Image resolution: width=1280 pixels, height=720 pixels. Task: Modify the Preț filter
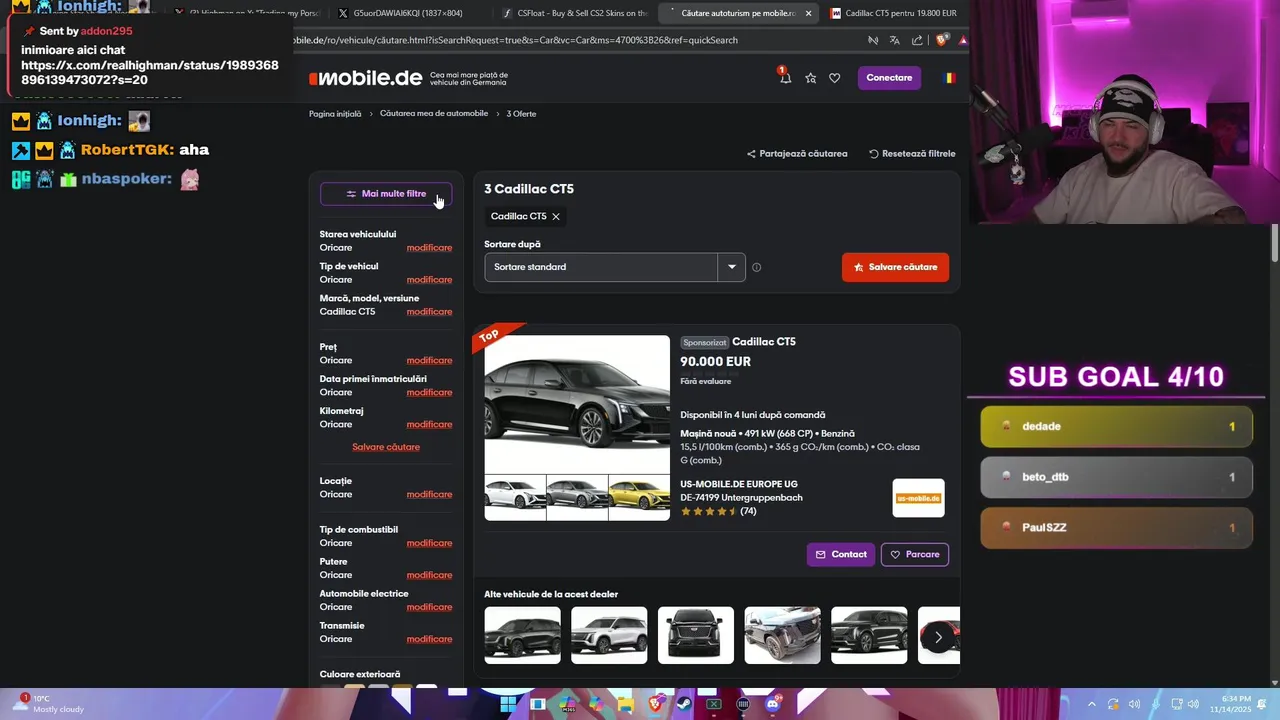[429, 361]
